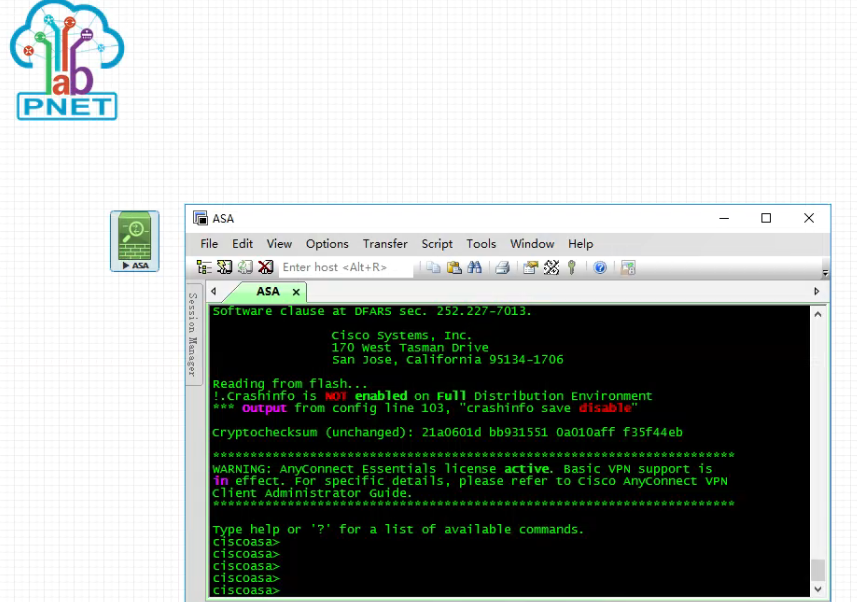Click the "San Jose, California 95134-1706" line

click(448, 359)
